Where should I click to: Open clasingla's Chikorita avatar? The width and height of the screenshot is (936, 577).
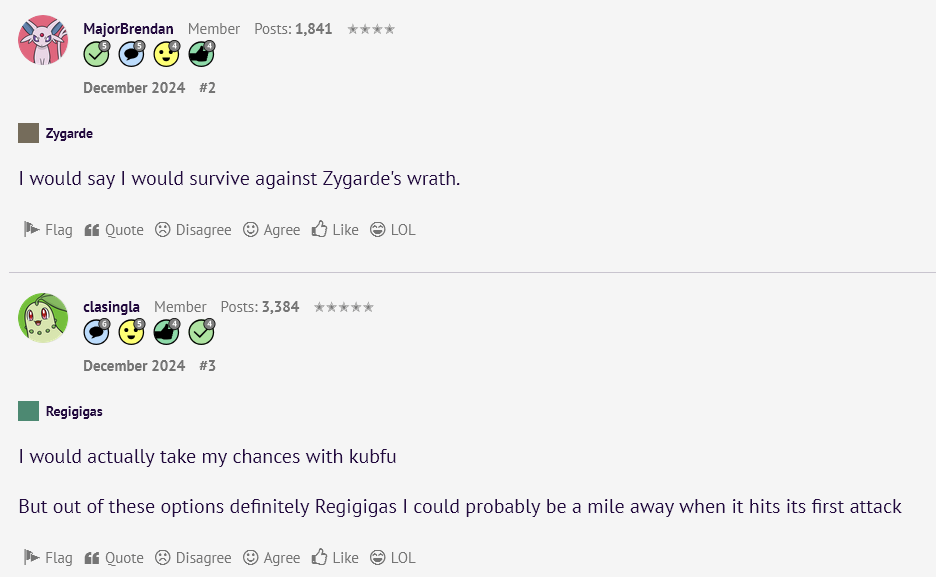pyautogui.click(x=43, y=318)
